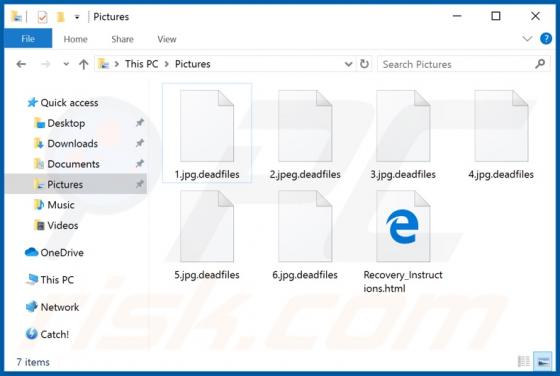
Task: Select This PC in address breadcrumb
Action: tap(141, 64)
